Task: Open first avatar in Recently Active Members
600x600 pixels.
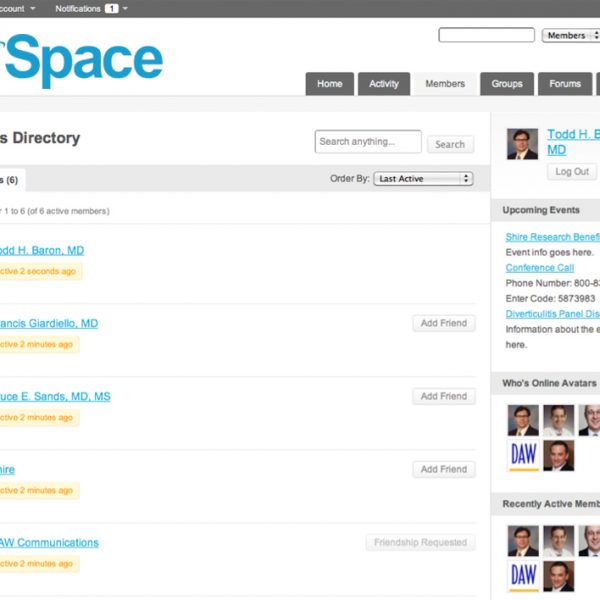Action: point(523,541)
